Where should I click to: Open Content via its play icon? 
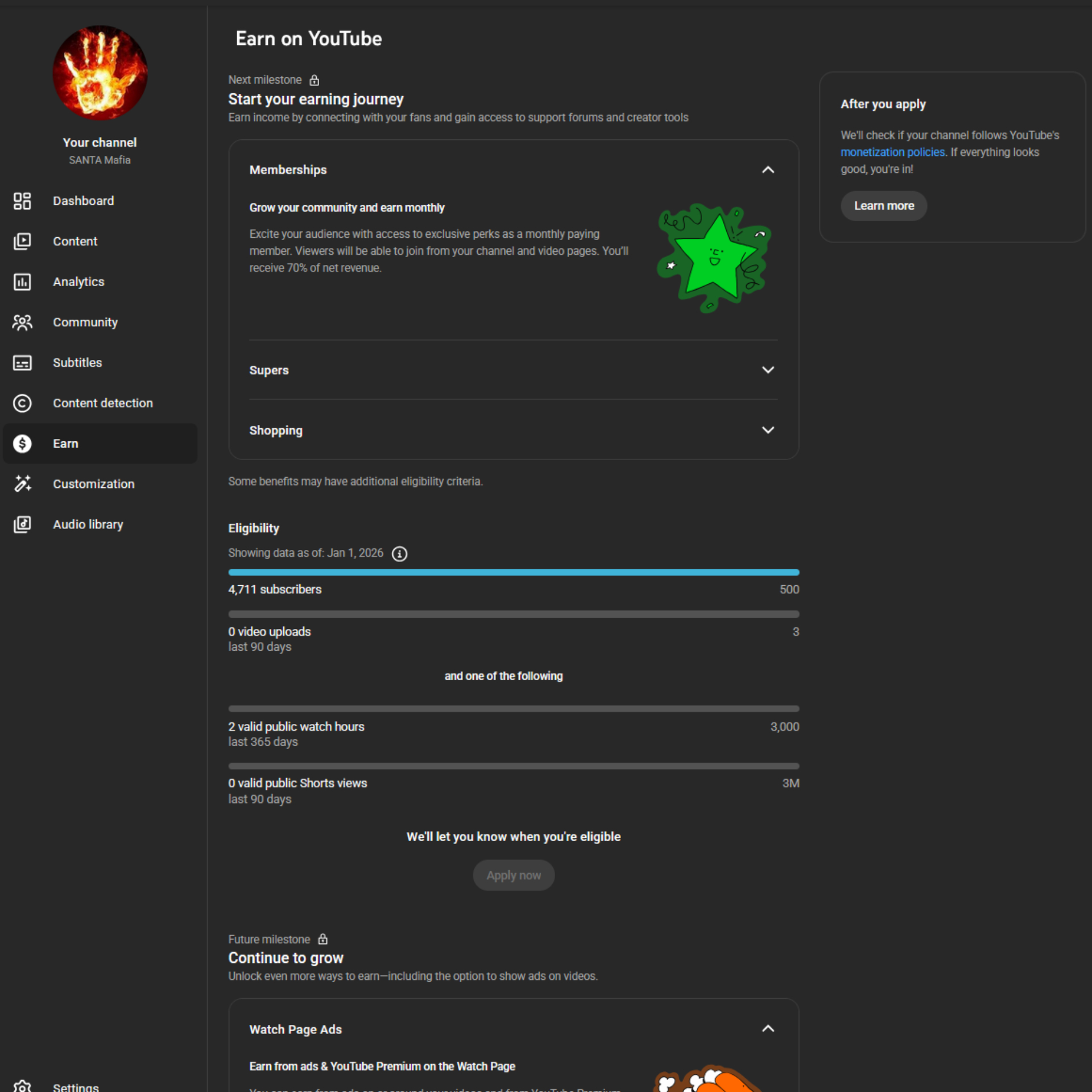(x=22, y=241)
